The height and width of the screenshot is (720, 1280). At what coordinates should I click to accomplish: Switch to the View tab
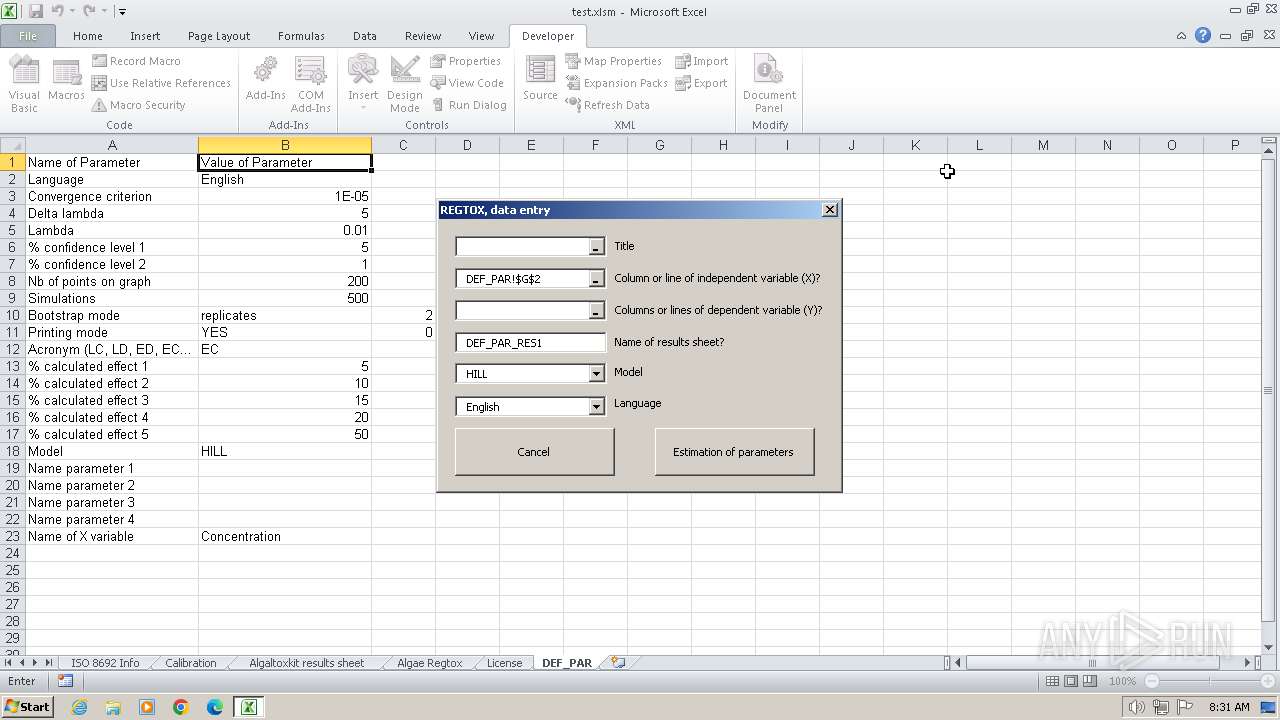[x=481, y=36]
